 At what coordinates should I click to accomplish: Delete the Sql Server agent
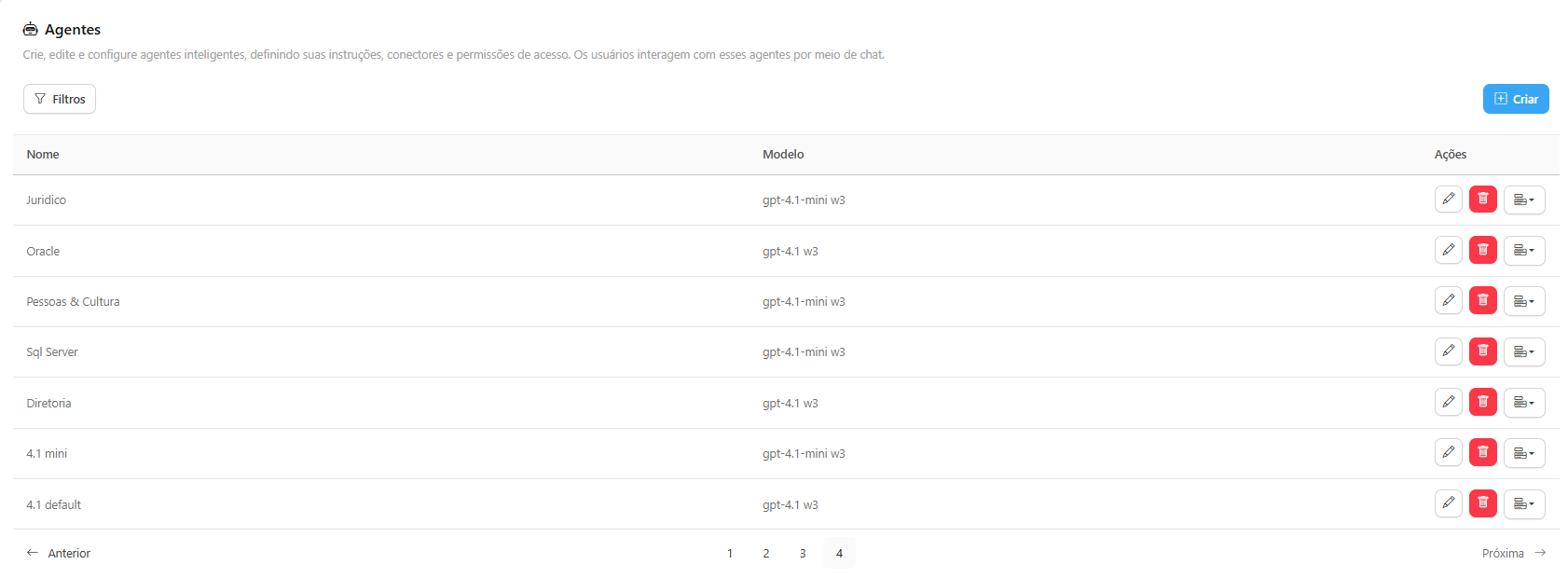[1482, 351]
